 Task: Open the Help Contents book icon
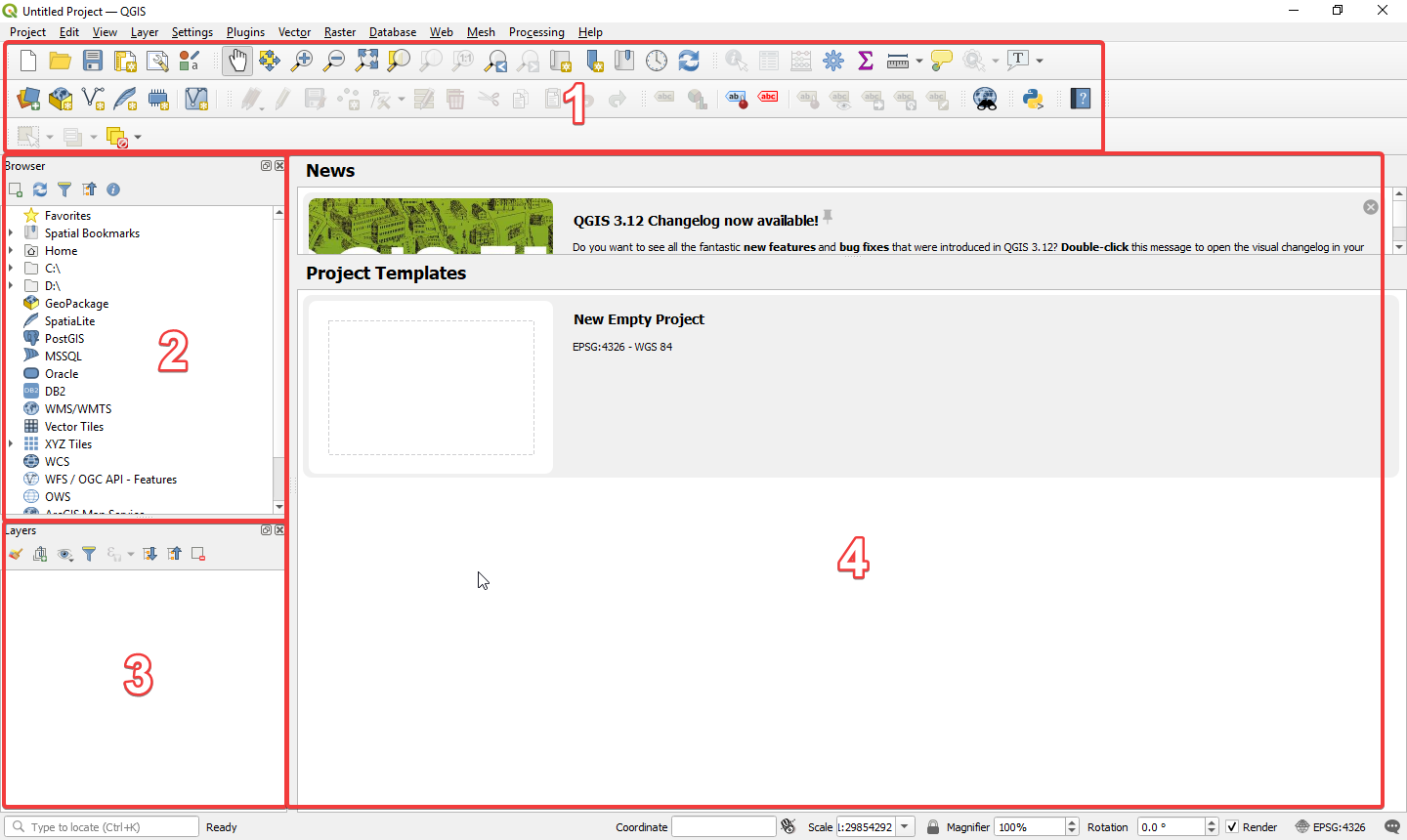pos(1081,99)
